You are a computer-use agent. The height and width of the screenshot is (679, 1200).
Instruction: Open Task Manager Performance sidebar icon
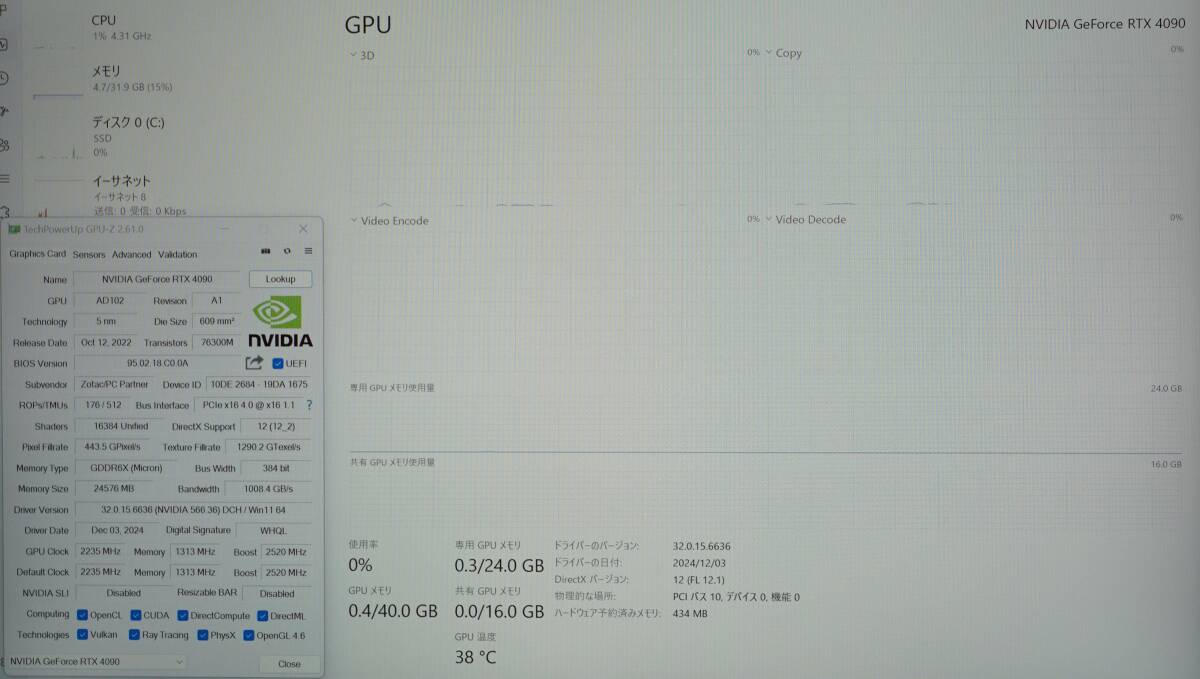pos(4,45)
